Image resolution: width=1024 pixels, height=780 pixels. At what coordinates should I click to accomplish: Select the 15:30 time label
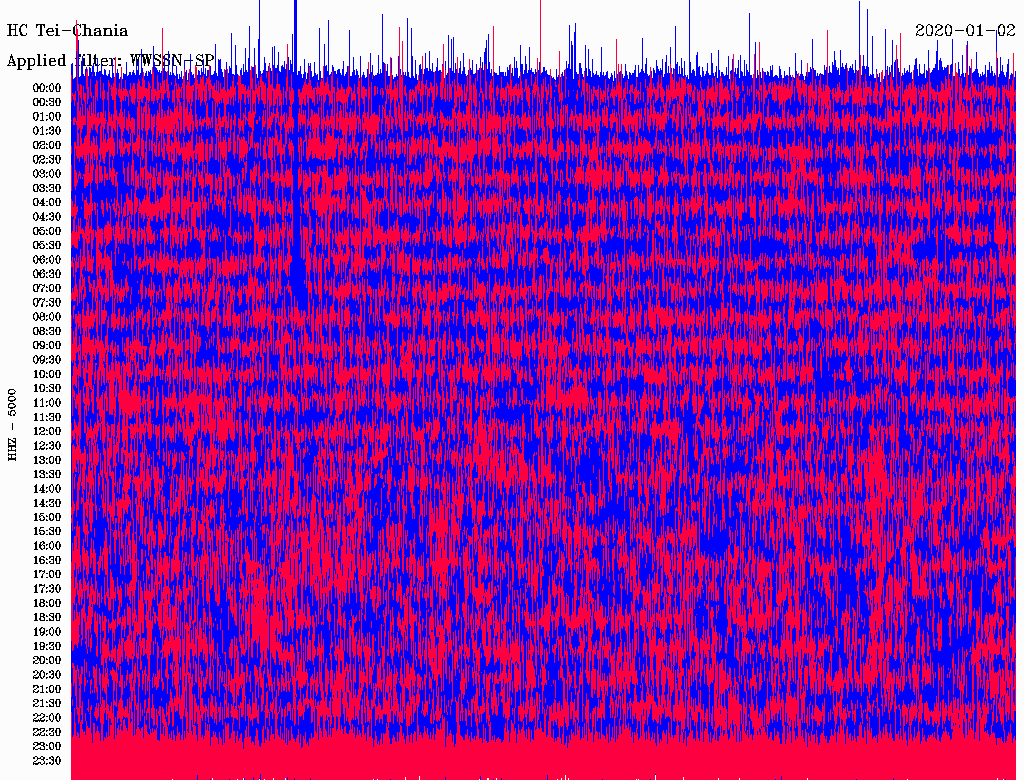tap(47, 532)
